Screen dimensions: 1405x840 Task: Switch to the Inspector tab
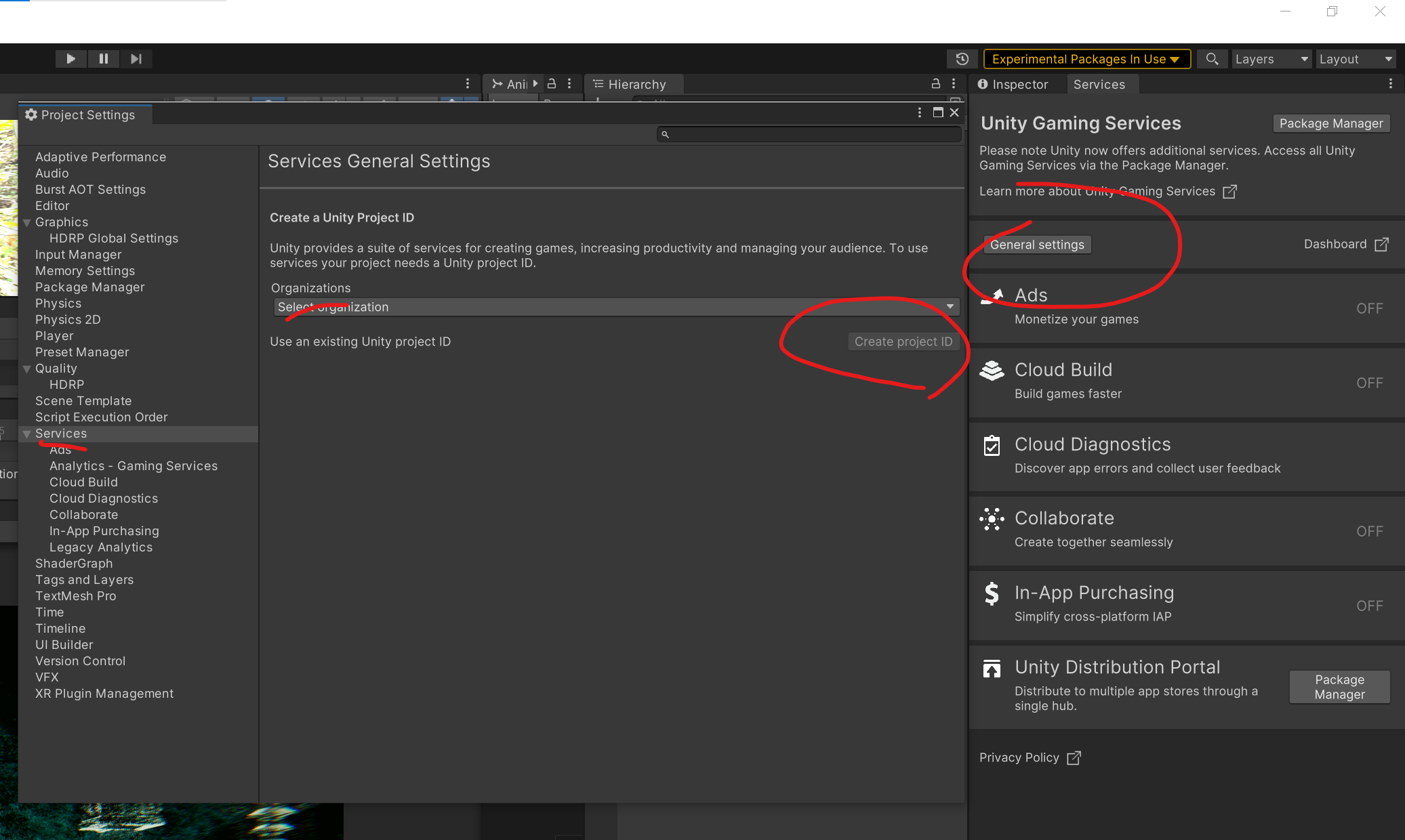[x=1013, y=84]
